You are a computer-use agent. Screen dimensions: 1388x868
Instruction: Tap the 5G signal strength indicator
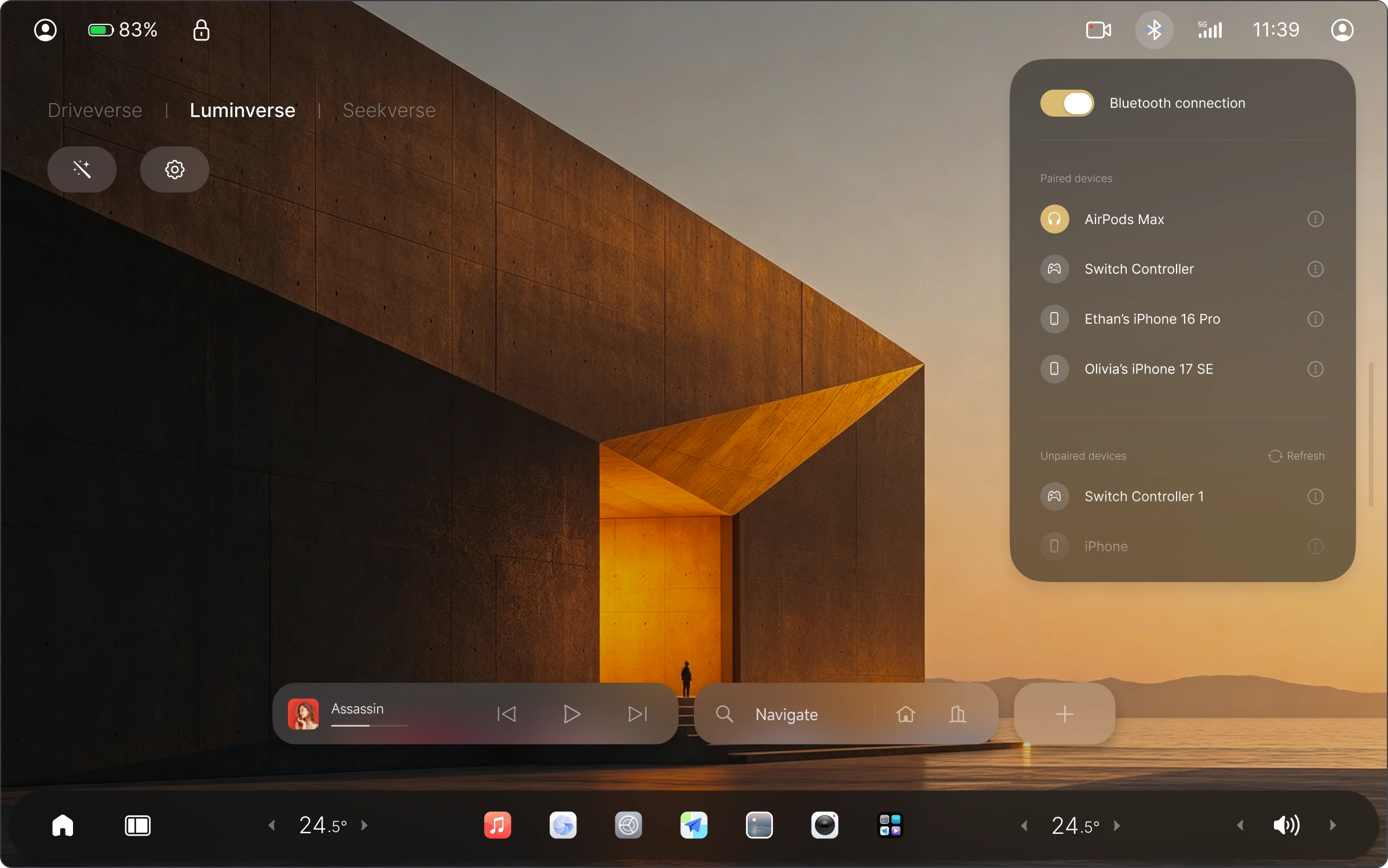click(1210, 30)
